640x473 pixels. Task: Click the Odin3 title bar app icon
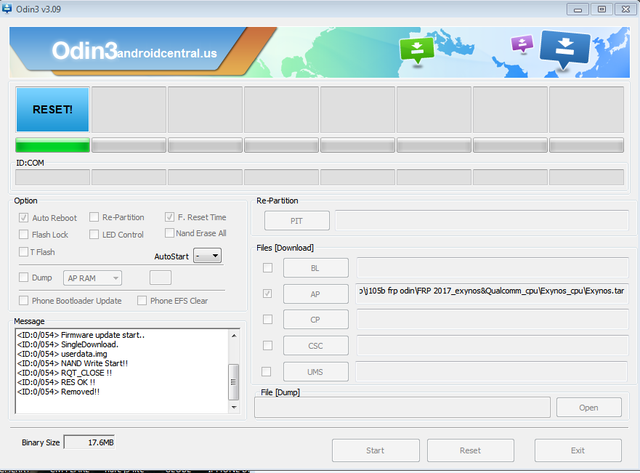point(7,9)
